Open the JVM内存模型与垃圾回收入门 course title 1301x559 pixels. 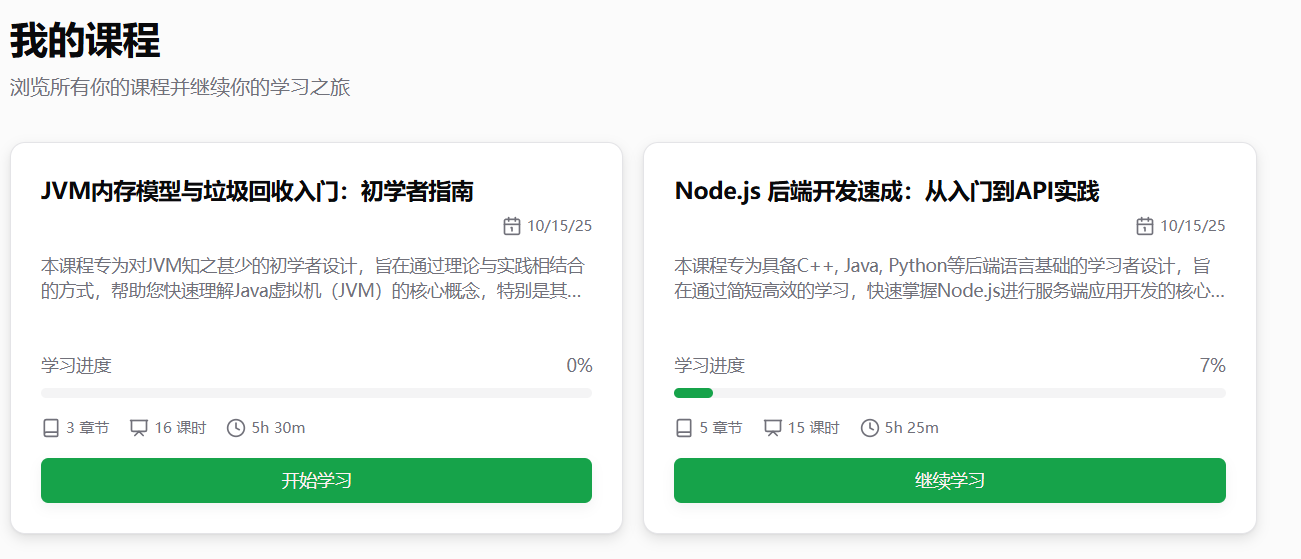tap(257, 191)
